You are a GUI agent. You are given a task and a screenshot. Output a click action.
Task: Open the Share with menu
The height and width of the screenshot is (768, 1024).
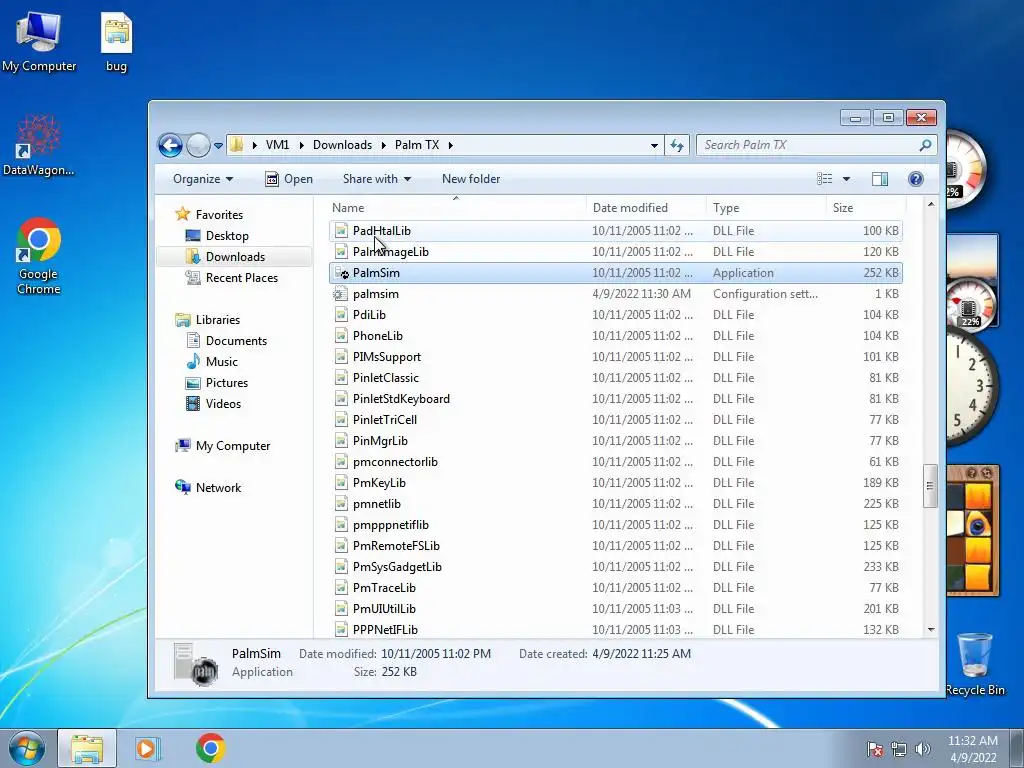[x=377, y=179]
